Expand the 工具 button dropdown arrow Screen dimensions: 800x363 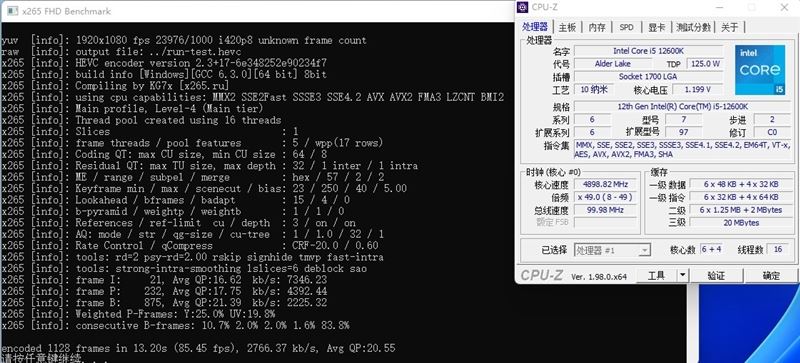(x=683, y=276)
